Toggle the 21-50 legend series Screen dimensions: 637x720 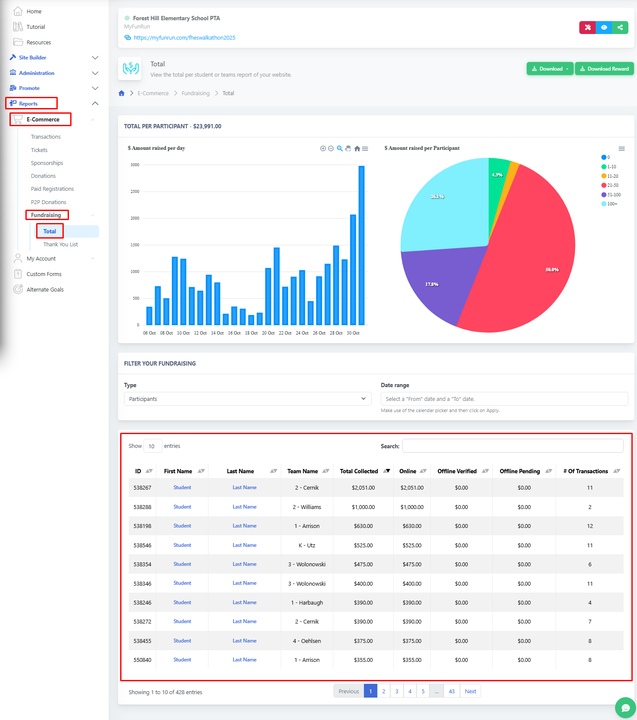[610, 185]
